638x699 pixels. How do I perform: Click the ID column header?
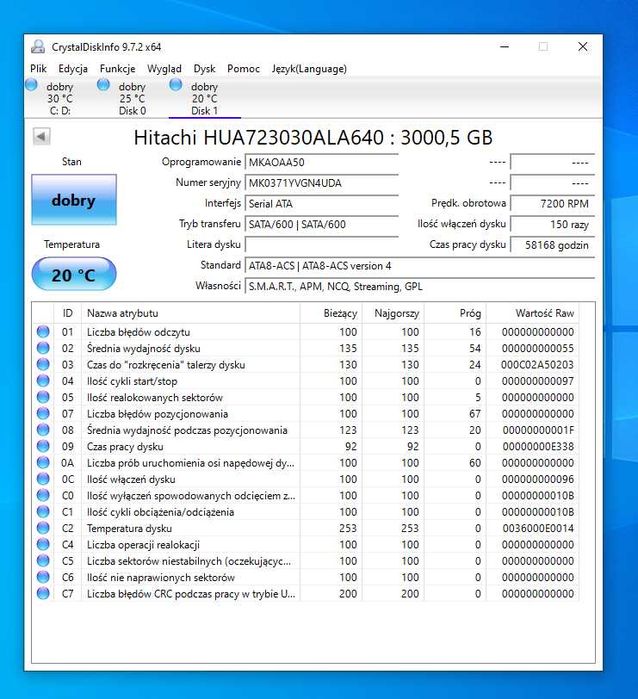67,313
